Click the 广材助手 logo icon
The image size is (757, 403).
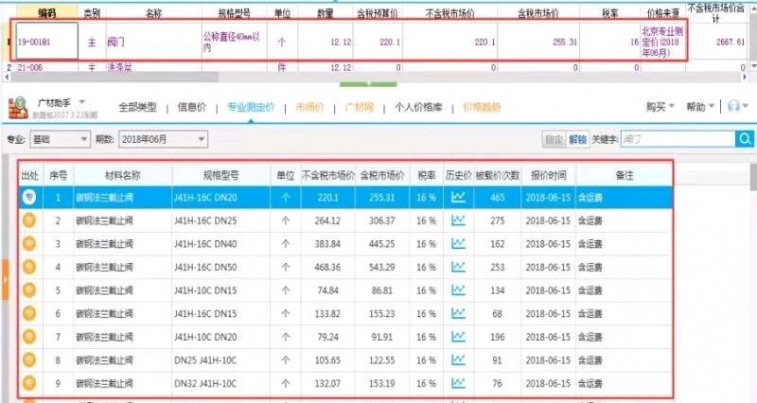pos(18,108)
